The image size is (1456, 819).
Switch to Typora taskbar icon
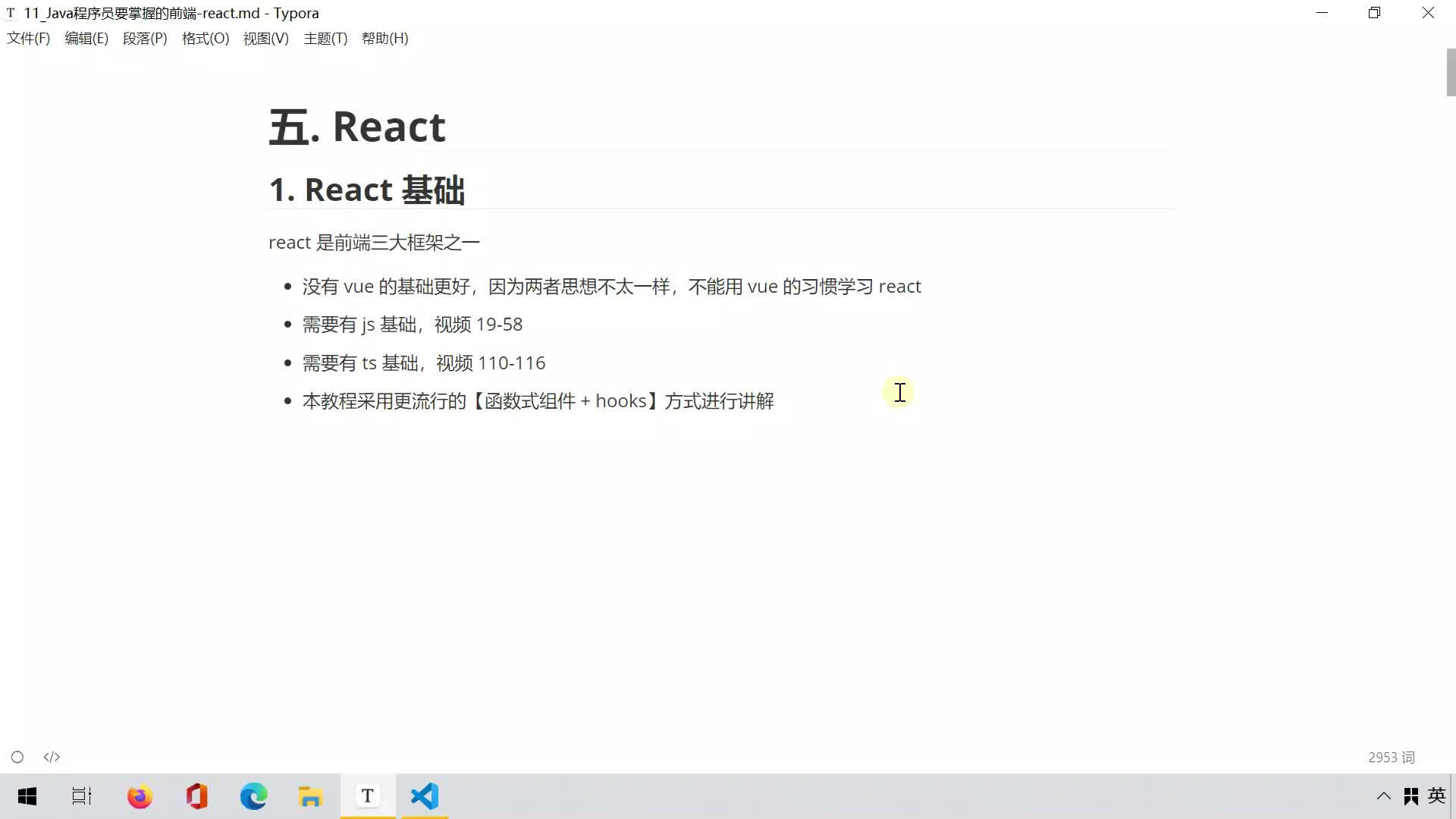click(368, 796)
